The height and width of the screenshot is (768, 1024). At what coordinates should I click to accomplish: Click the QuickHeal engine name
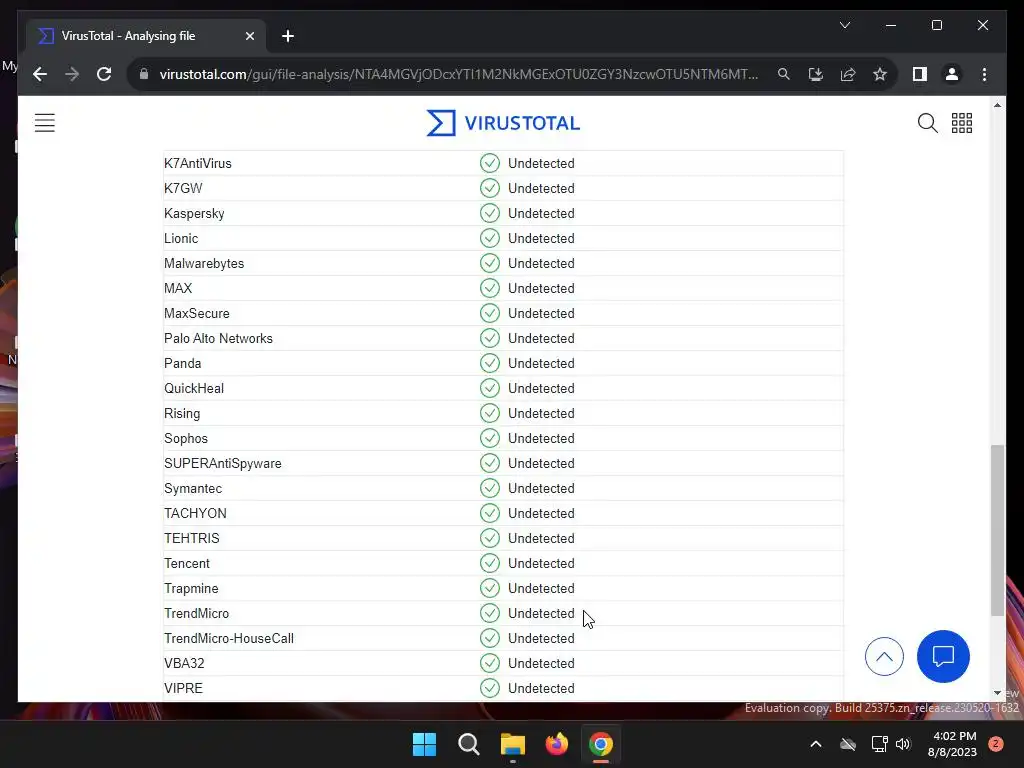pos(194,389)
